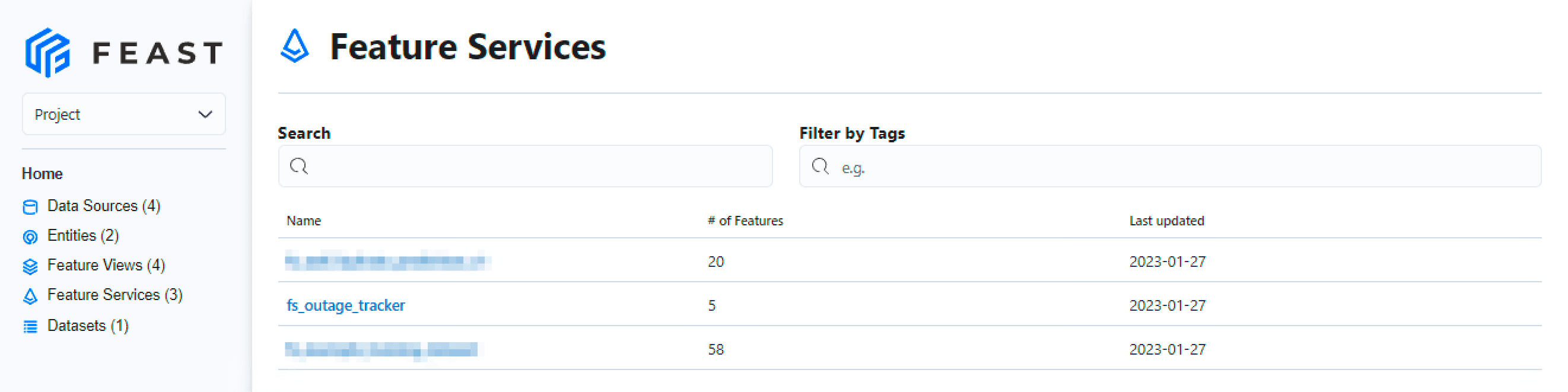Click the Feature Views layers icon
The image size is (1568, 392).
point(30,267)
